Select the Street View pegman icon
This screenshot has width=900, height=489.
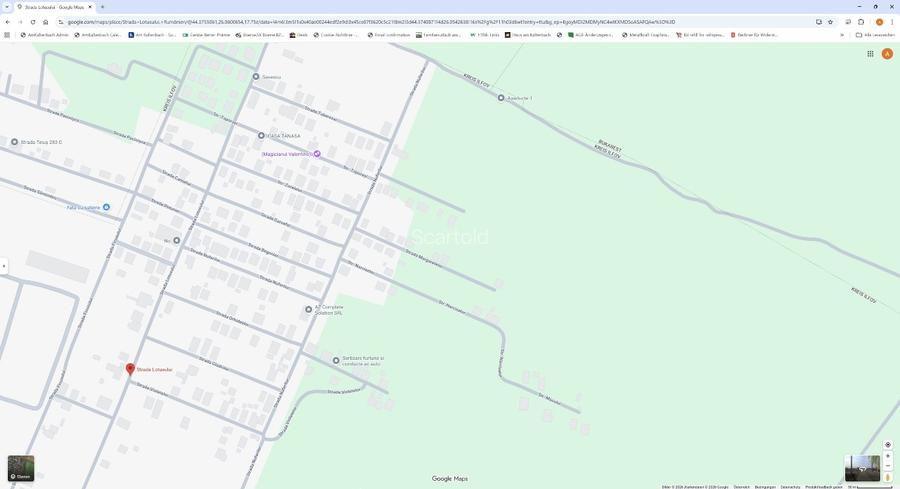point(887,478)
